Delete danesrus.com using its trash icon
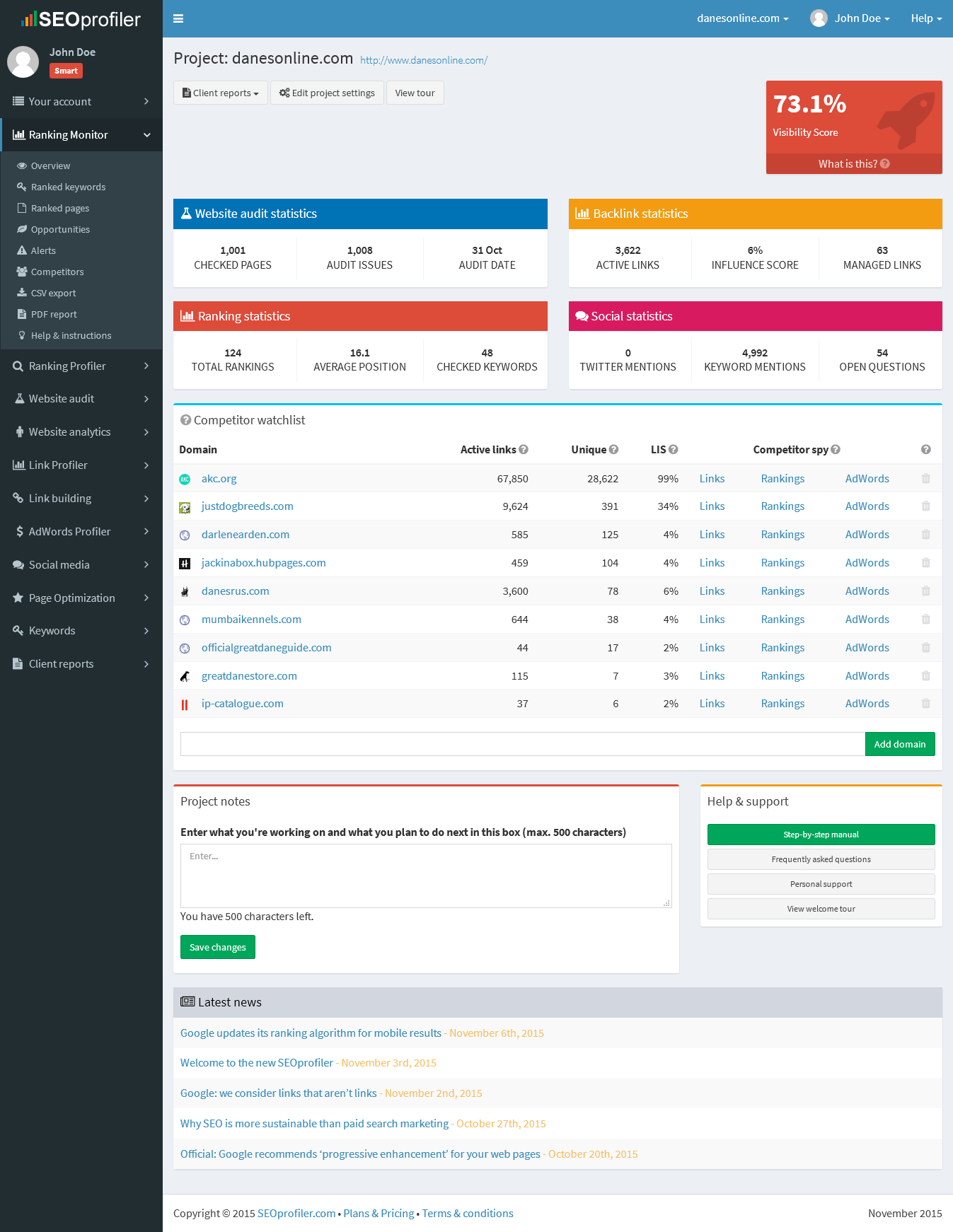The height and width of the screenshot is (1232, 953). click(x=925, y=591)
